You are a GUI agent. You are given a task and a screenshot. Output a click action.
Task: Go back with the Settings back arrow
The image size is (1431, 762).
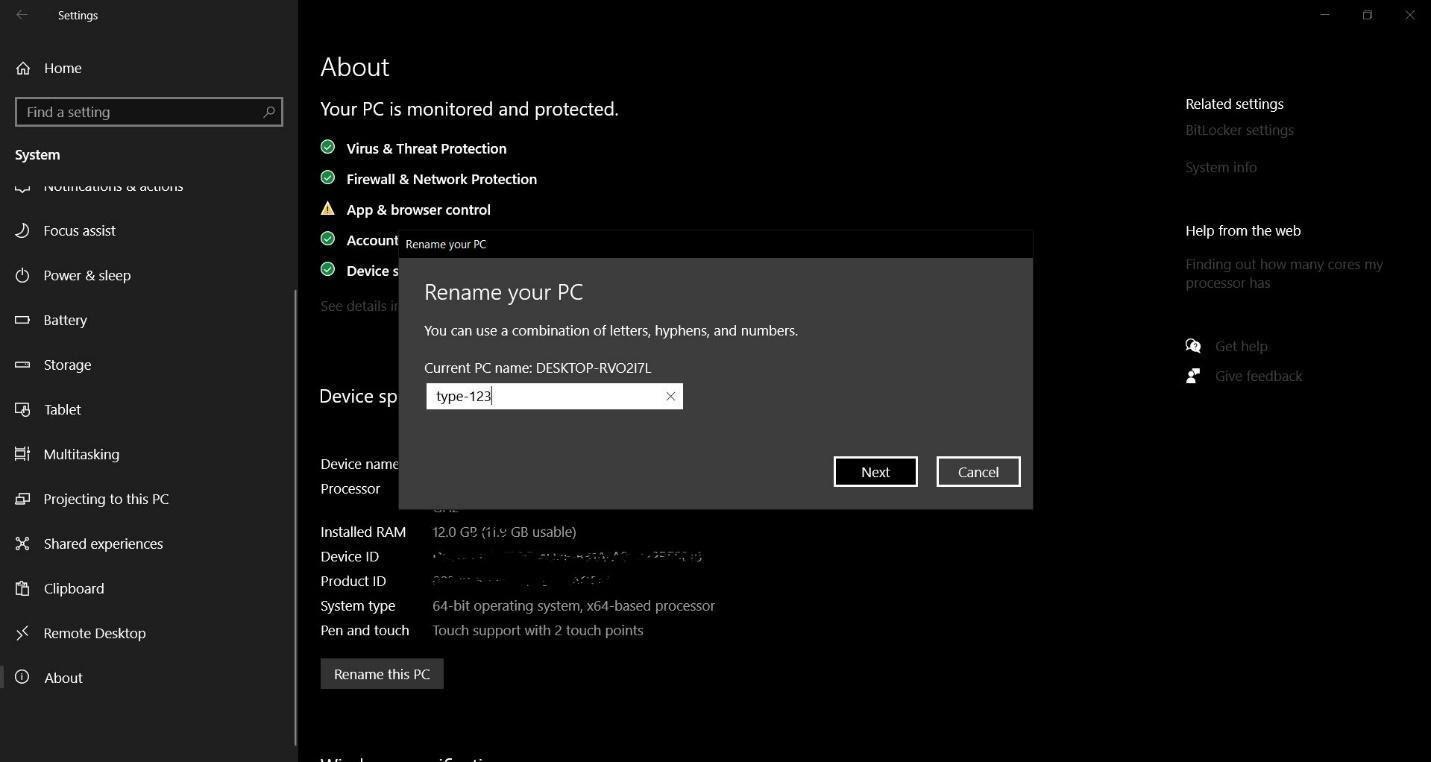22,15
